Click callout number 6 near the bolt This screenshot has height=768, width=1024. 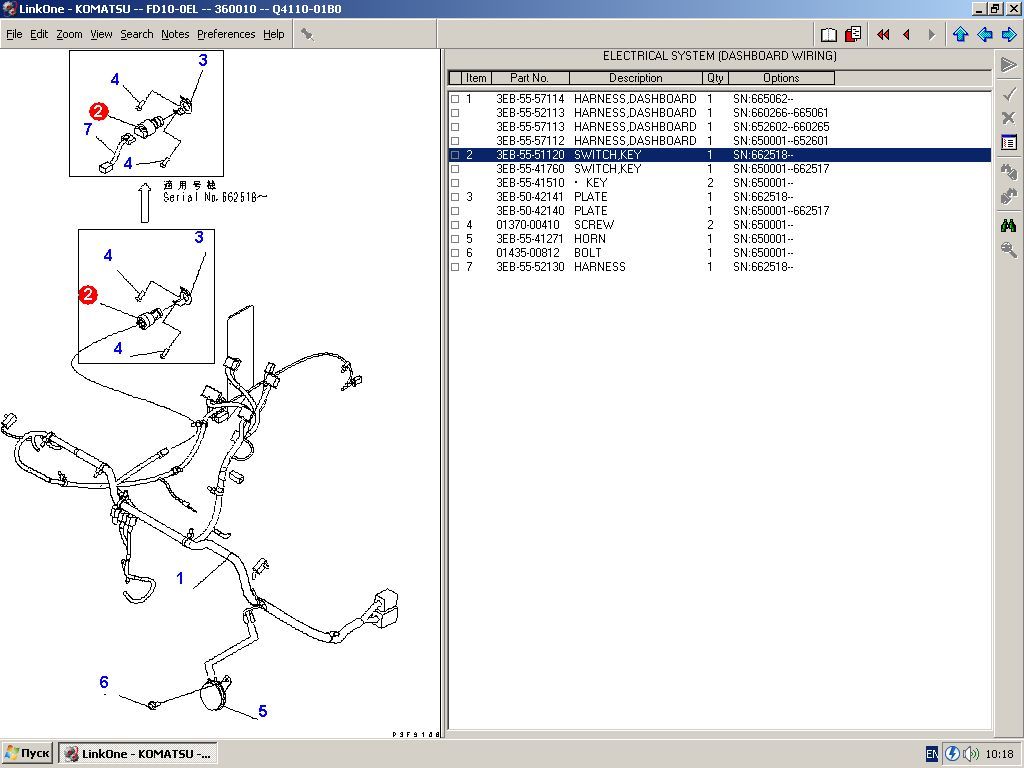104,682
